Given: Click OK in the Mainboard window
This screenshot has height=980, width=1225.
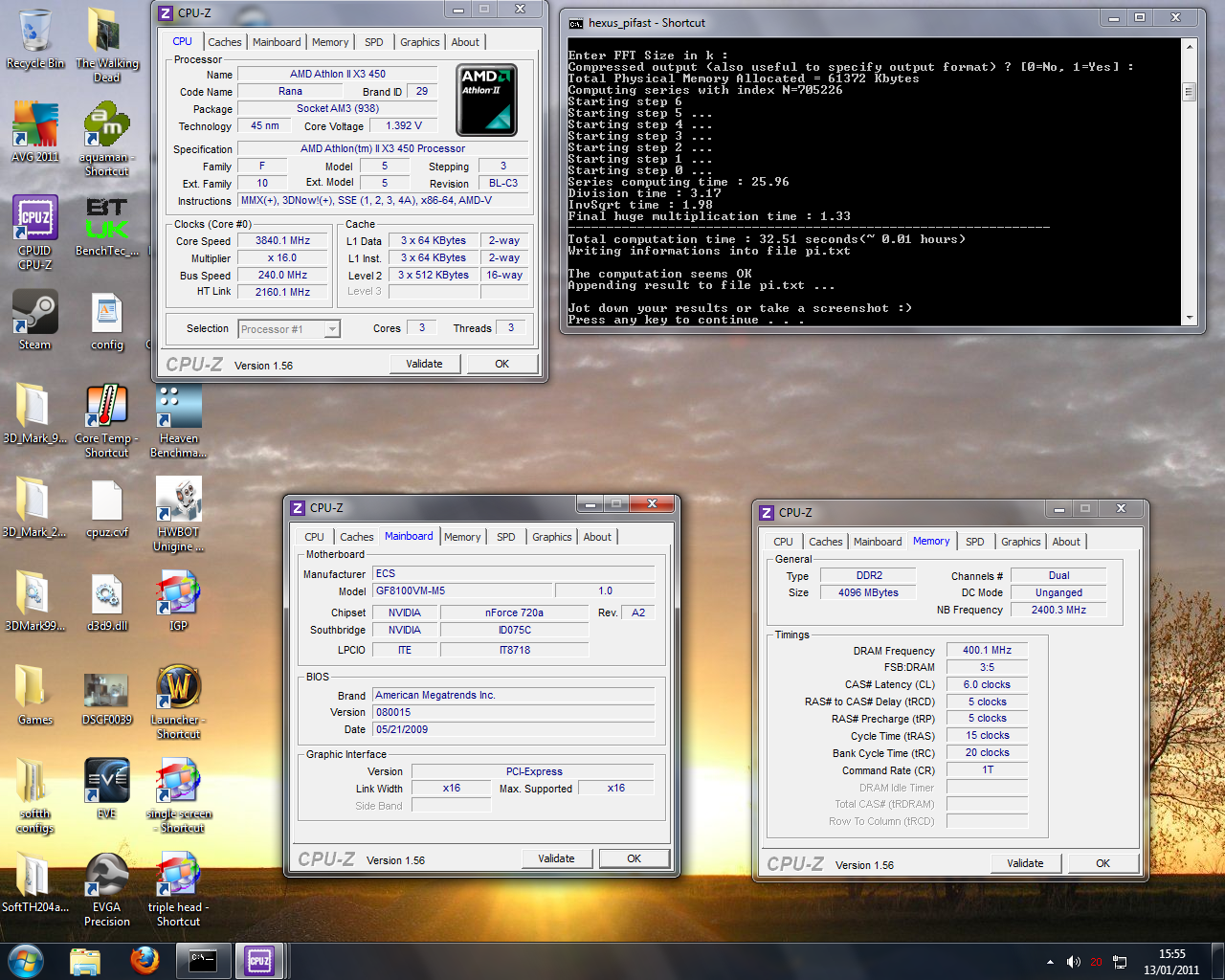Looking at the screenshot, I should coord(634,858).
